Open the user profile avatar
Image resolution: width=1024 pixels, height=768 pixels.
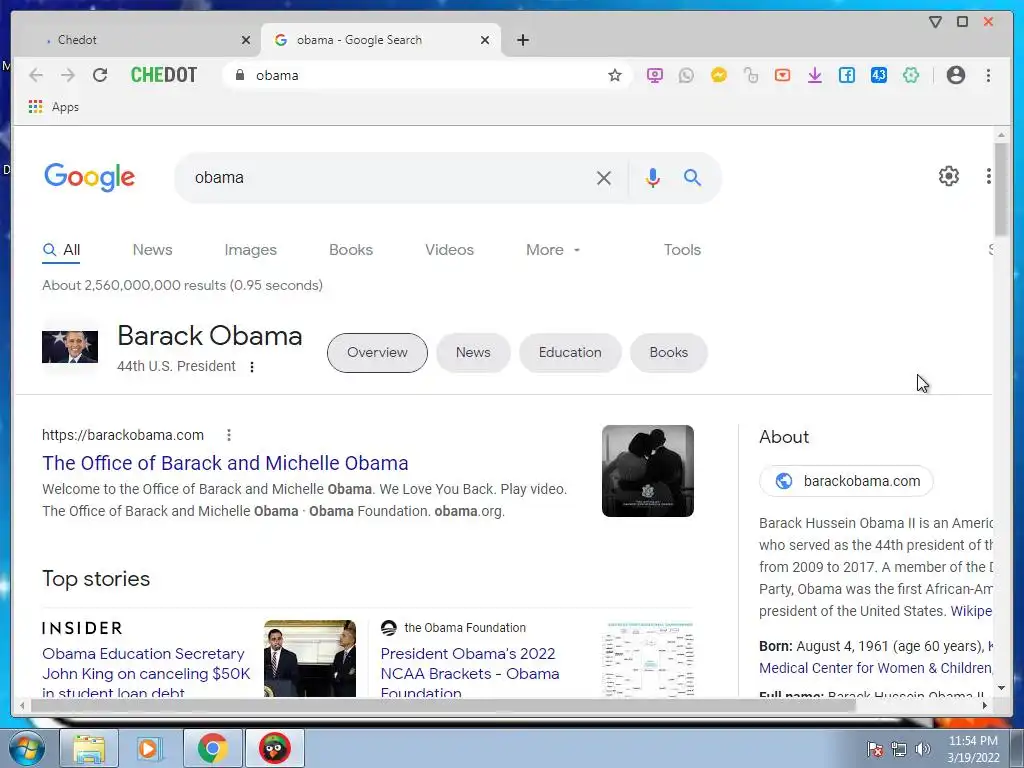point(955,75)
